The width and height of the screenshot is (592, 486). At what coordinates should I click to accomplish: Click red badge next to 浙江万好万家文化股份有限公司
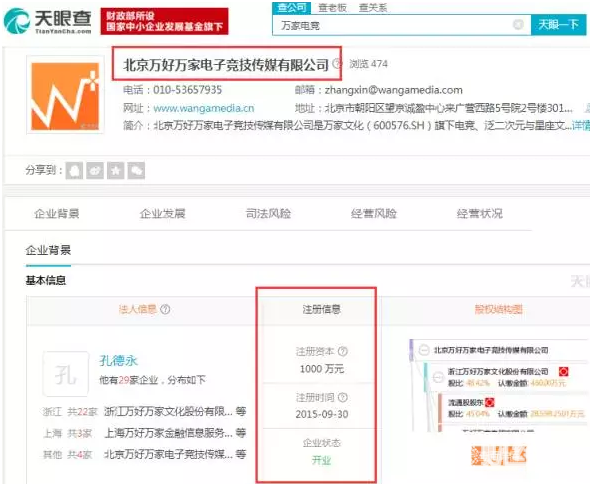coord(563,372)
